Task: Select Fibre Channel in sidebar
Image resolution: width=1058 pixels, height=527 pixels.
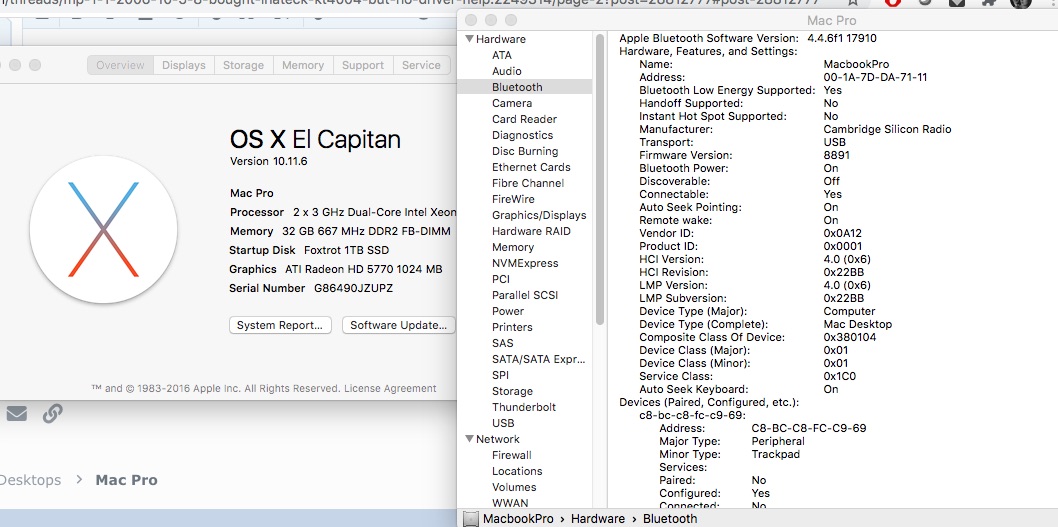Action: point(528,183)
